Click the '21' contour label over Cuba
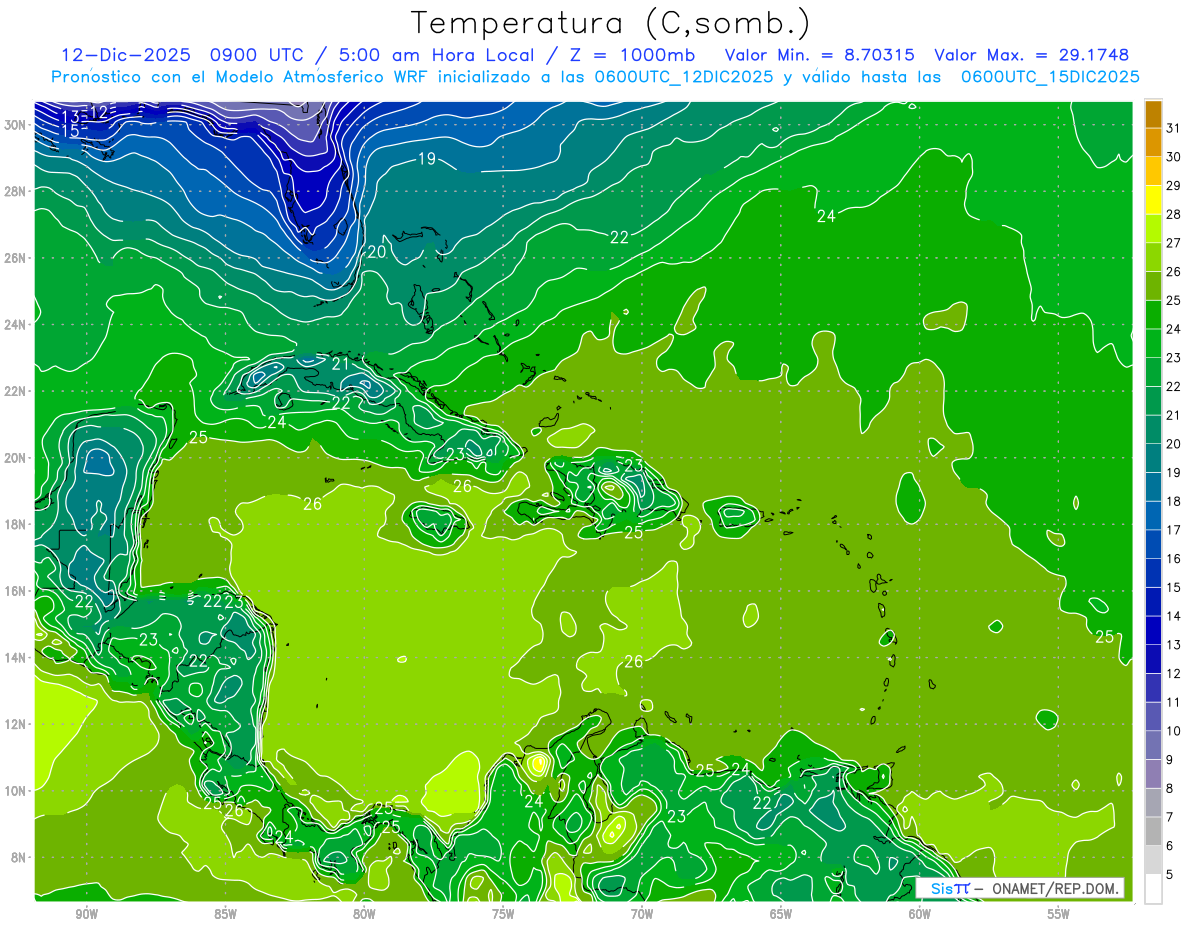 [x=341, y=364]
